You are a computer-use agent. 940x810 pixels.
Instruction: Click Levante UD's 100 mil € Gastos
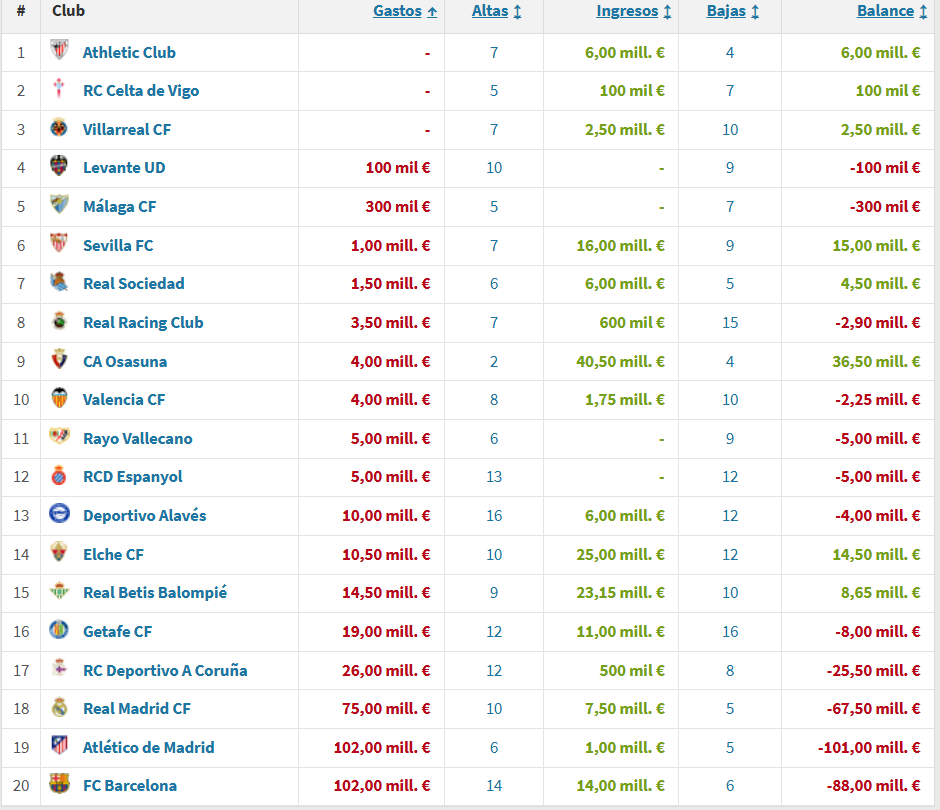pyautogui.click(x=398, y=168)
